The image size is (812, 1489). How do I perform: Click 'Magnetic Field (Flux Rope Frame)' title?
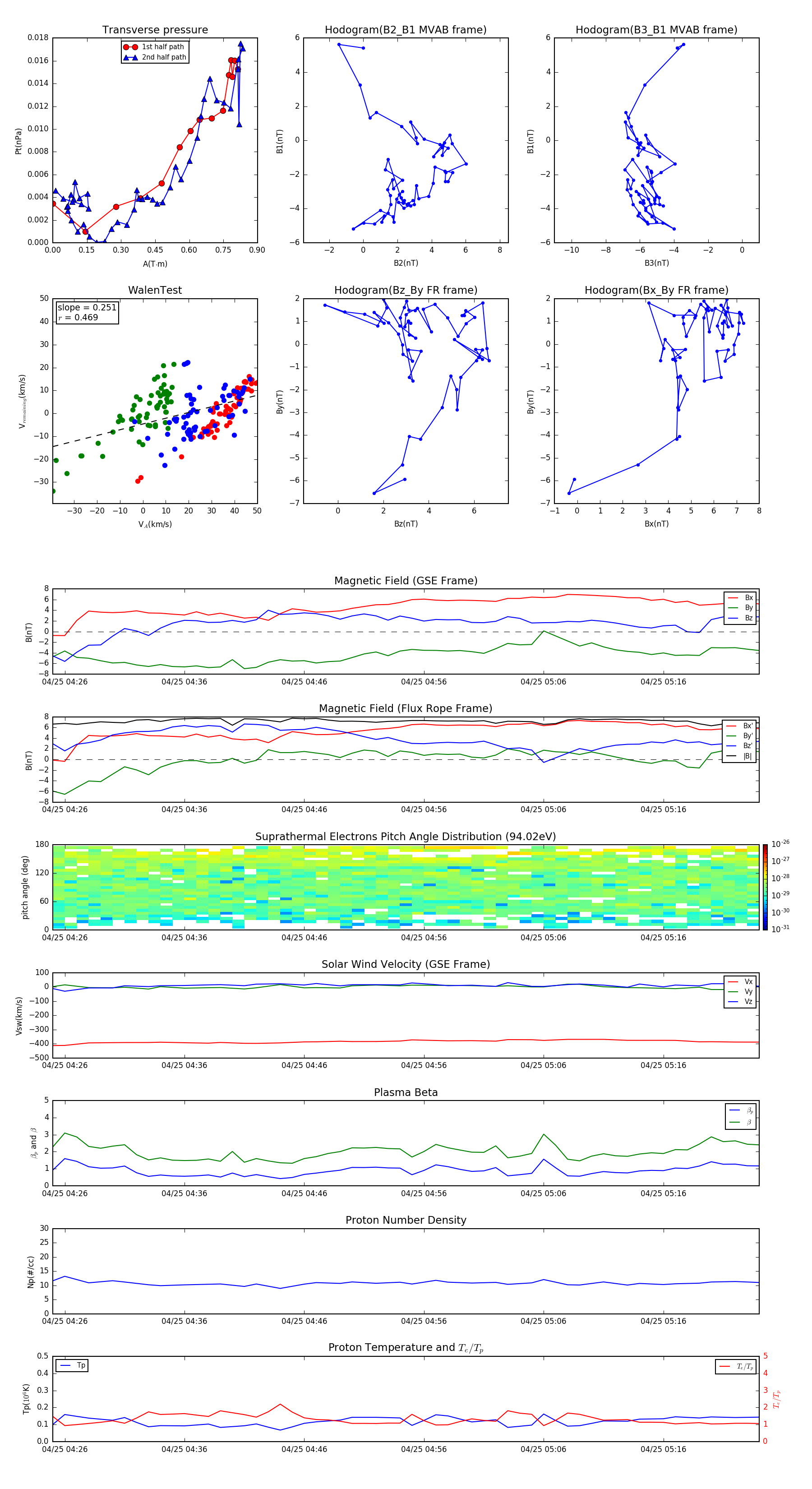click(406, 709)
